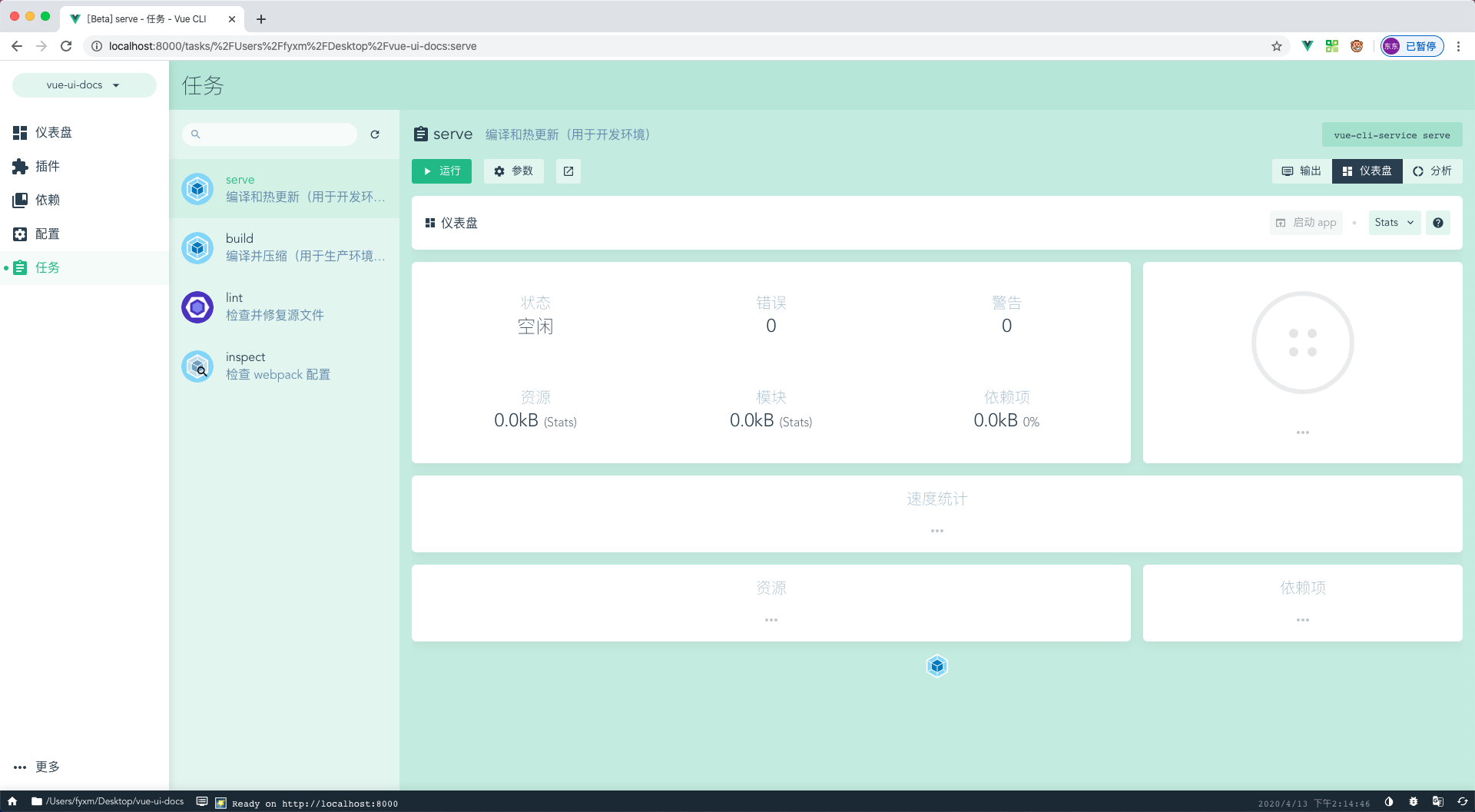Open the Stats dropdown
Image resolution: width=1475 pixels, height=812 pixels.
1394,222
